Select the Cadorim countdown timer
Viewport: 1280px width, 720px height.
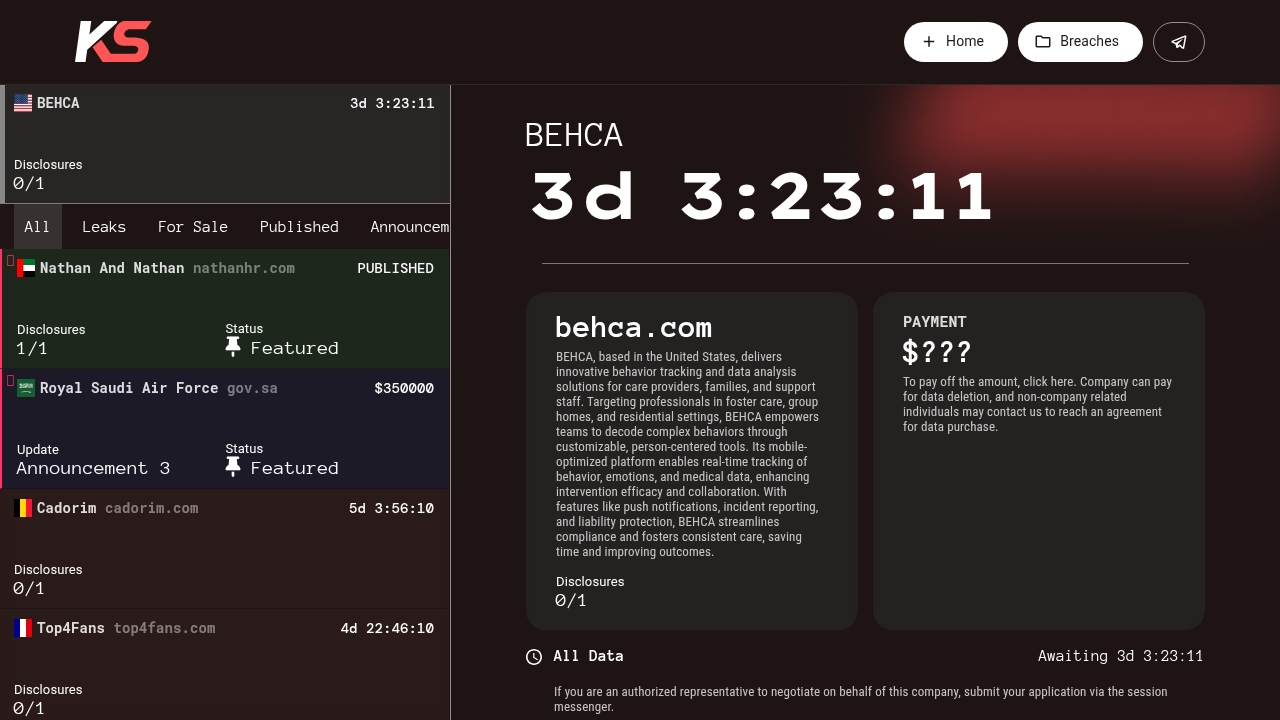coord(391,508)
